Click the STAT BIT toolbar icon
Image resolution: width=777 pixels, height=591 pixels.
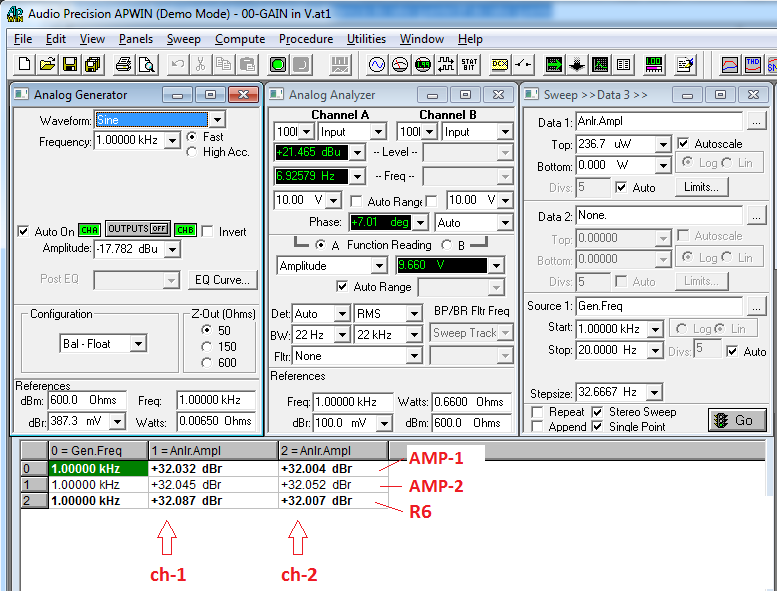tap(471, 65)
